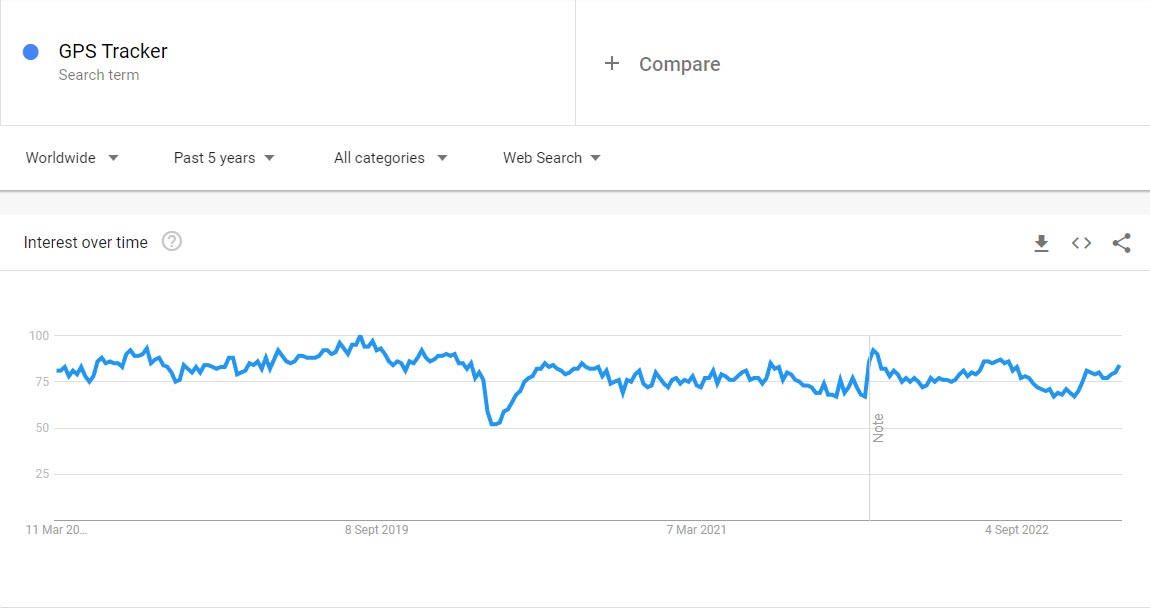Click the plus icon beside Compare
1150x608 pixels.
click(612, 64)
